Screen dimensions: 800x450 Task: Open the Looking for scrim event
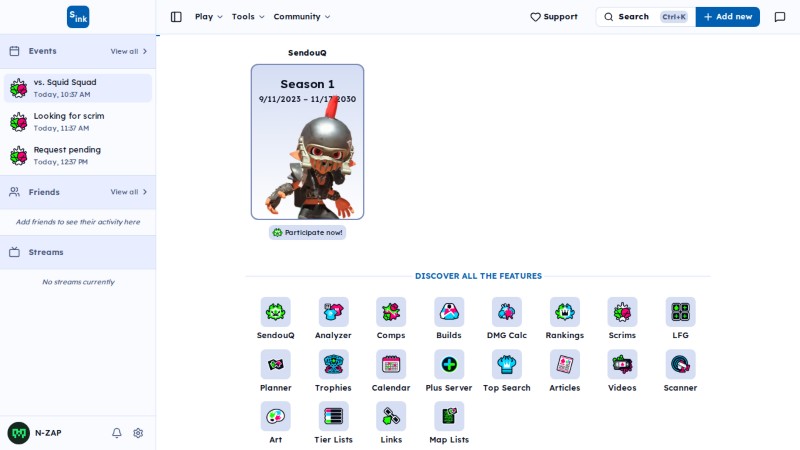click(78, 122)
